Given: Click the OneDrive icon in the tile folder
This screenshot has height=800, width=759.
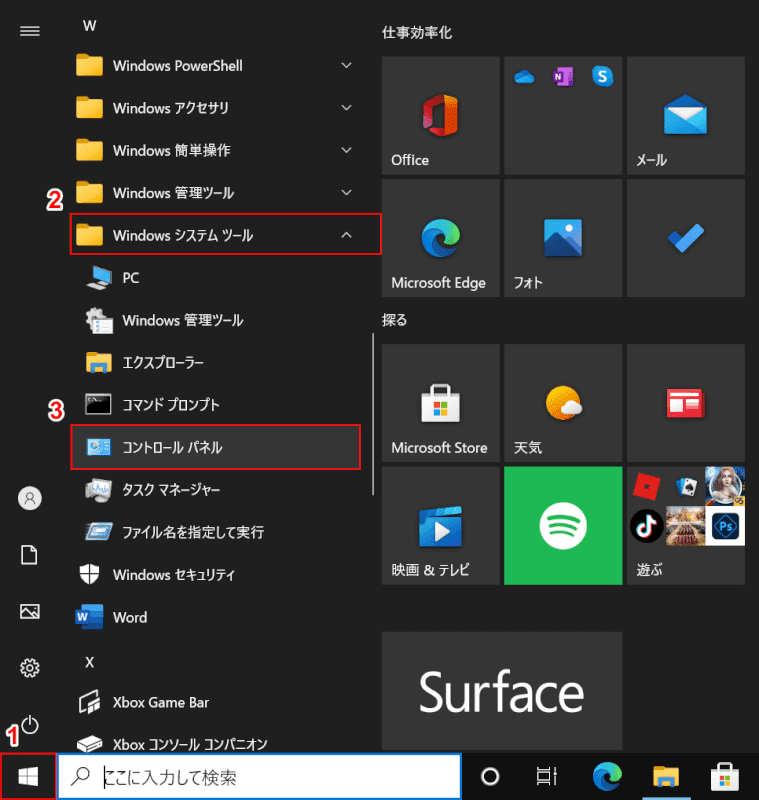Looking at the screenshot, I should click(524, 77).
